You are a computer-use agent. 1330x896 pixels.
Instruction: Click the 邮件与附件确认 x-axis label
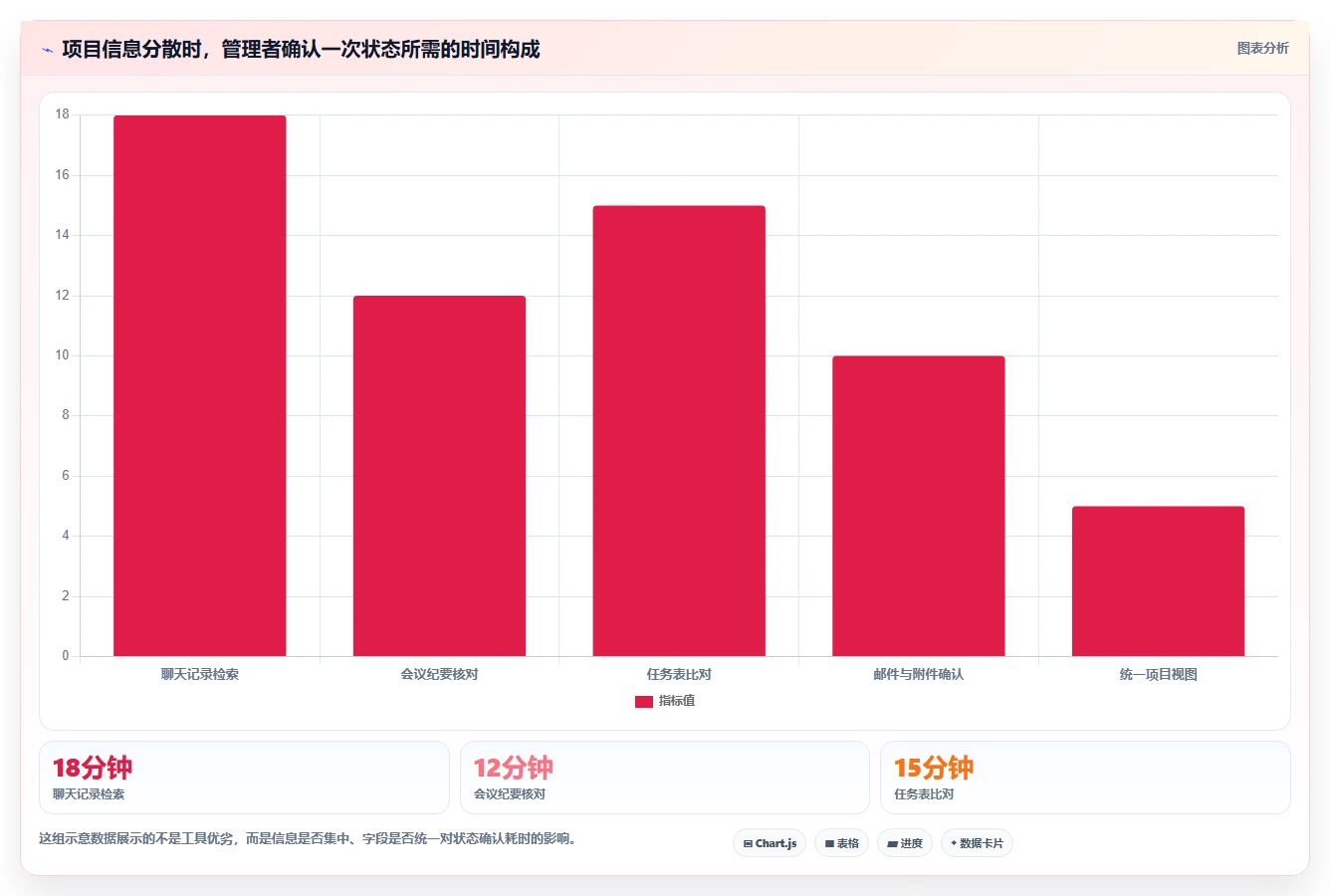(x=919, y=675)
